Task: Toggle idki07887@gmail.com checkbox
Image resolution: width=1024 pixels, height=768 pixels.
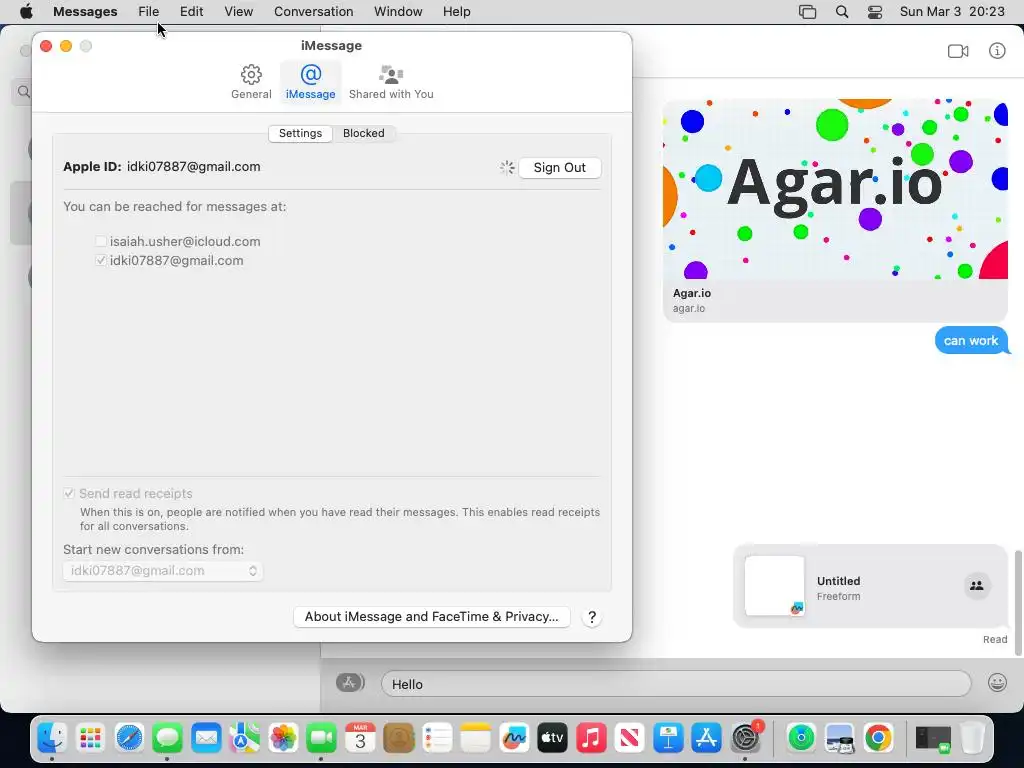Action: [101, 261]
